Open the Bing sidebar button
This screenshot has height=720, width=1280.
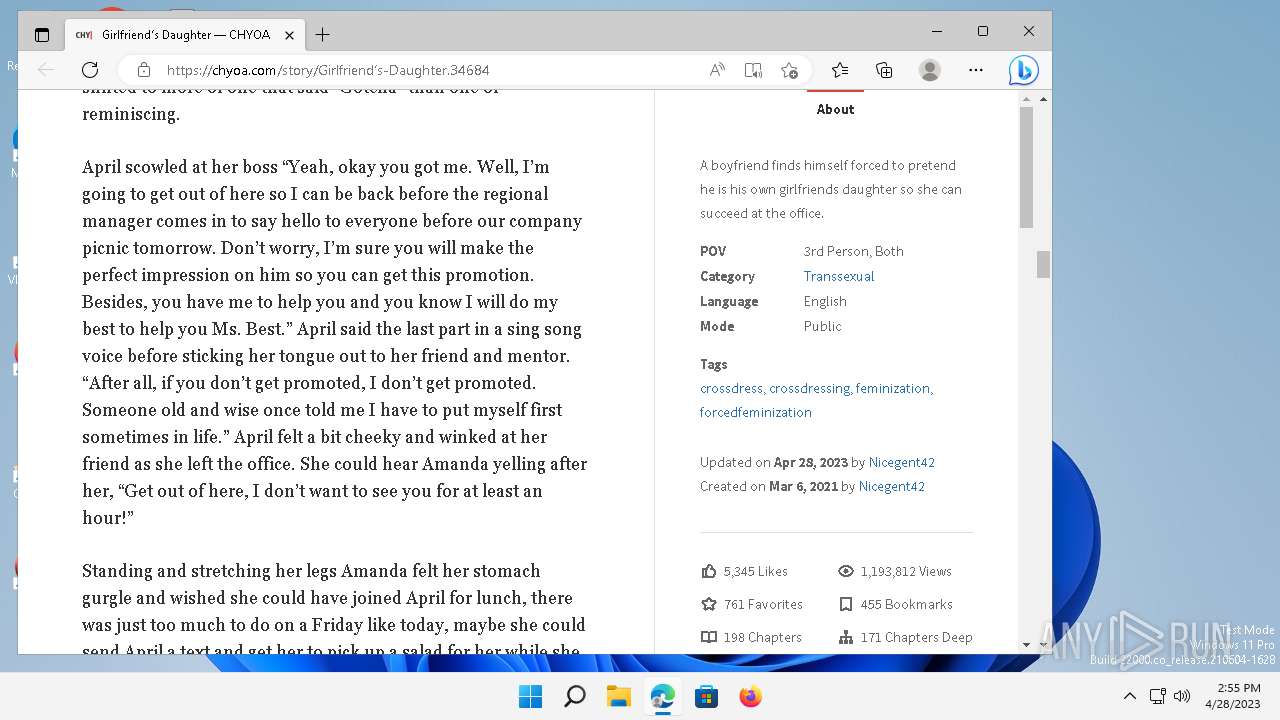pos(1023,70)
